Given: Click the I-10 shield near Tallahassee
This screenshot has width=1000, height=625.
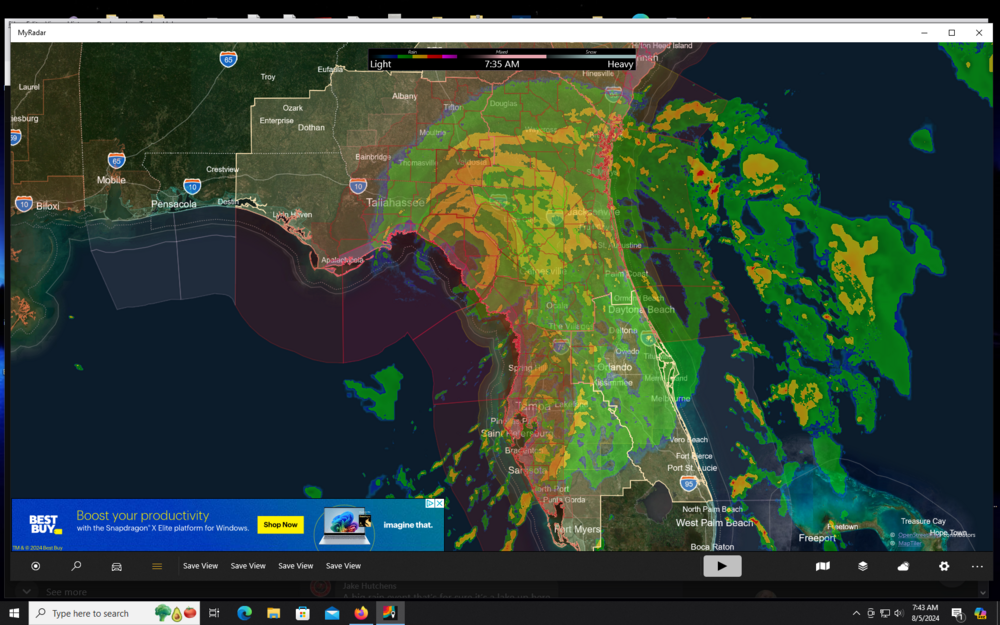Looking at the screenshot, I should click(x=357, y=186).
